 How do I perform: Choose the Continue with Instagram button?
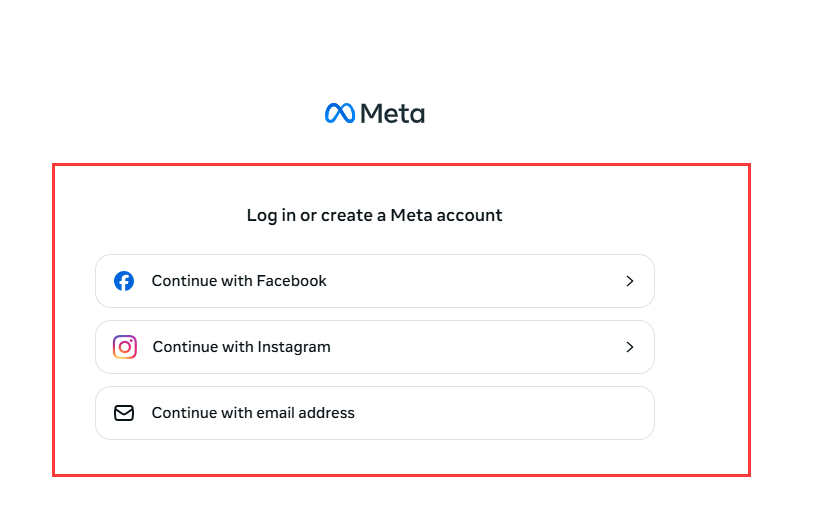(375, 347)
